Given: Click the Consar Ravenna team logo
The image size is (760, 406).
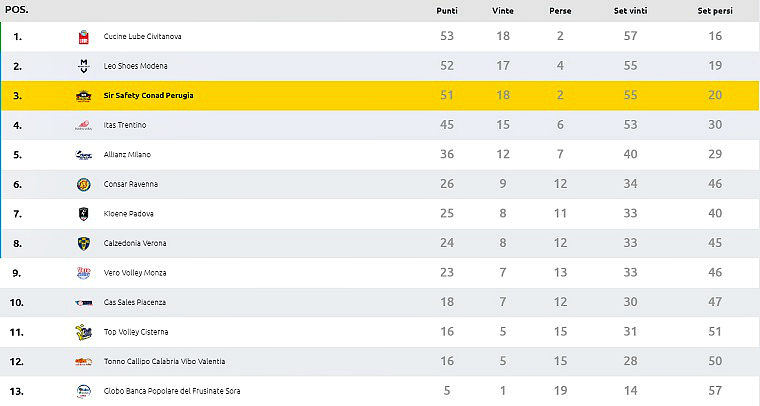Looking at the screenshot, I should click(x=83, y=185).
